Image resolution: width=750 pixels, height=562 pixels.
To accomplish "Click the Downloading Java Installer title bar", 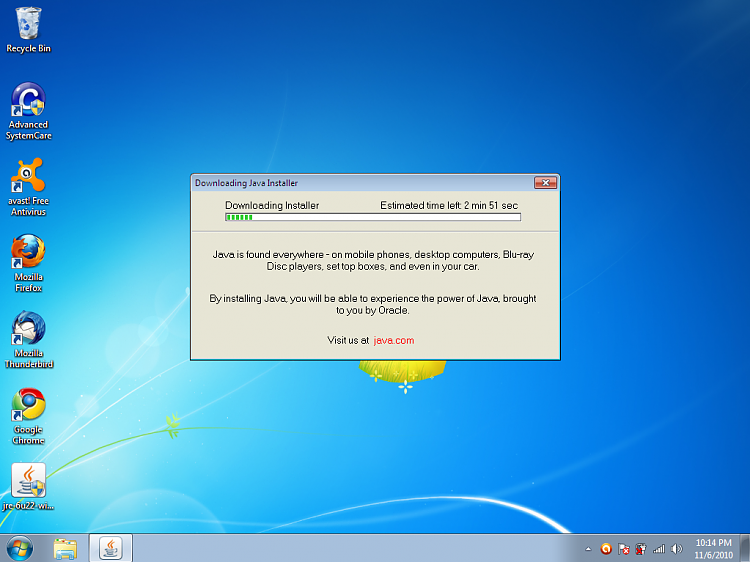I will point(364,183).
